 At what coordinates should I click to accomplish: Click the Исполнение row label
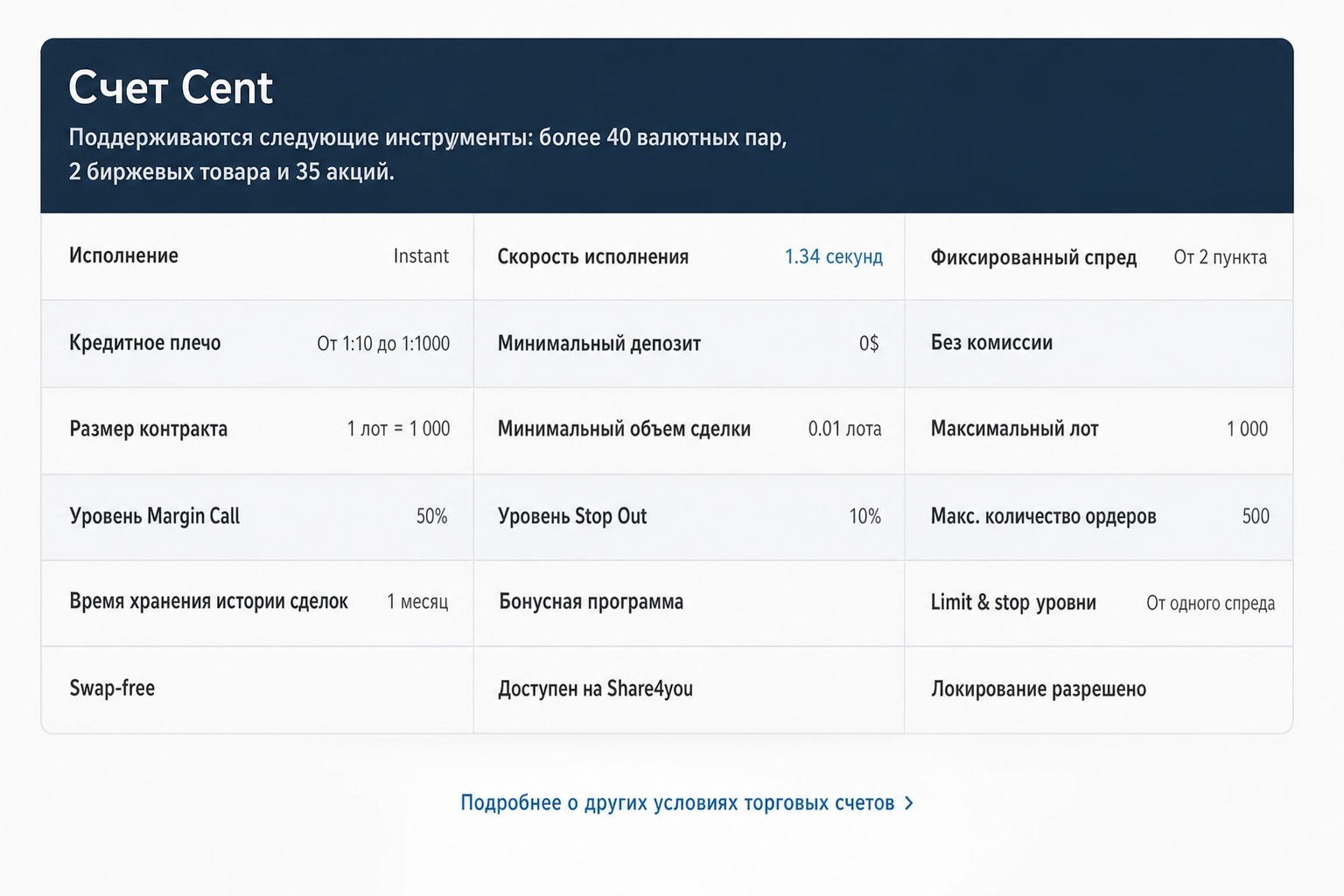(x=123, y=255)
